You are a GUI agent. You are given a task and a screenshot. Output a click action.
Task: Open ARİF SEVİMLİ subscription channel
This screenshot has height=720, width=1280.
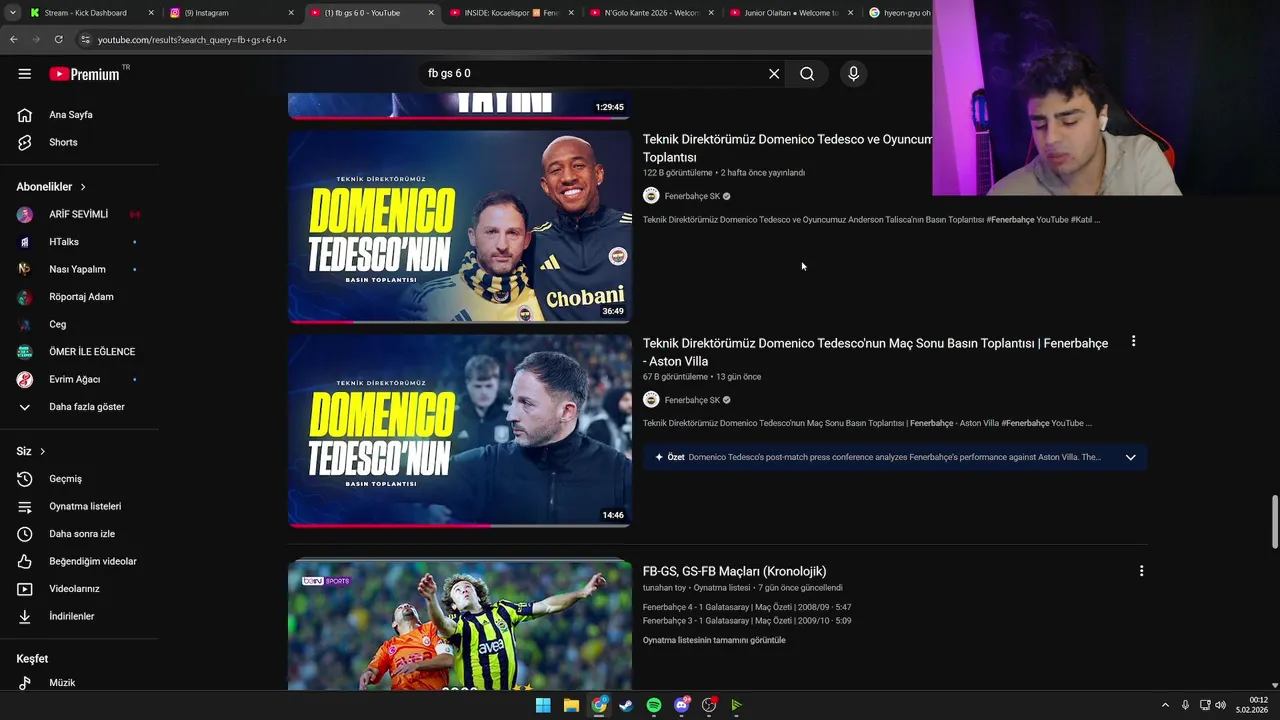point(80,214)
